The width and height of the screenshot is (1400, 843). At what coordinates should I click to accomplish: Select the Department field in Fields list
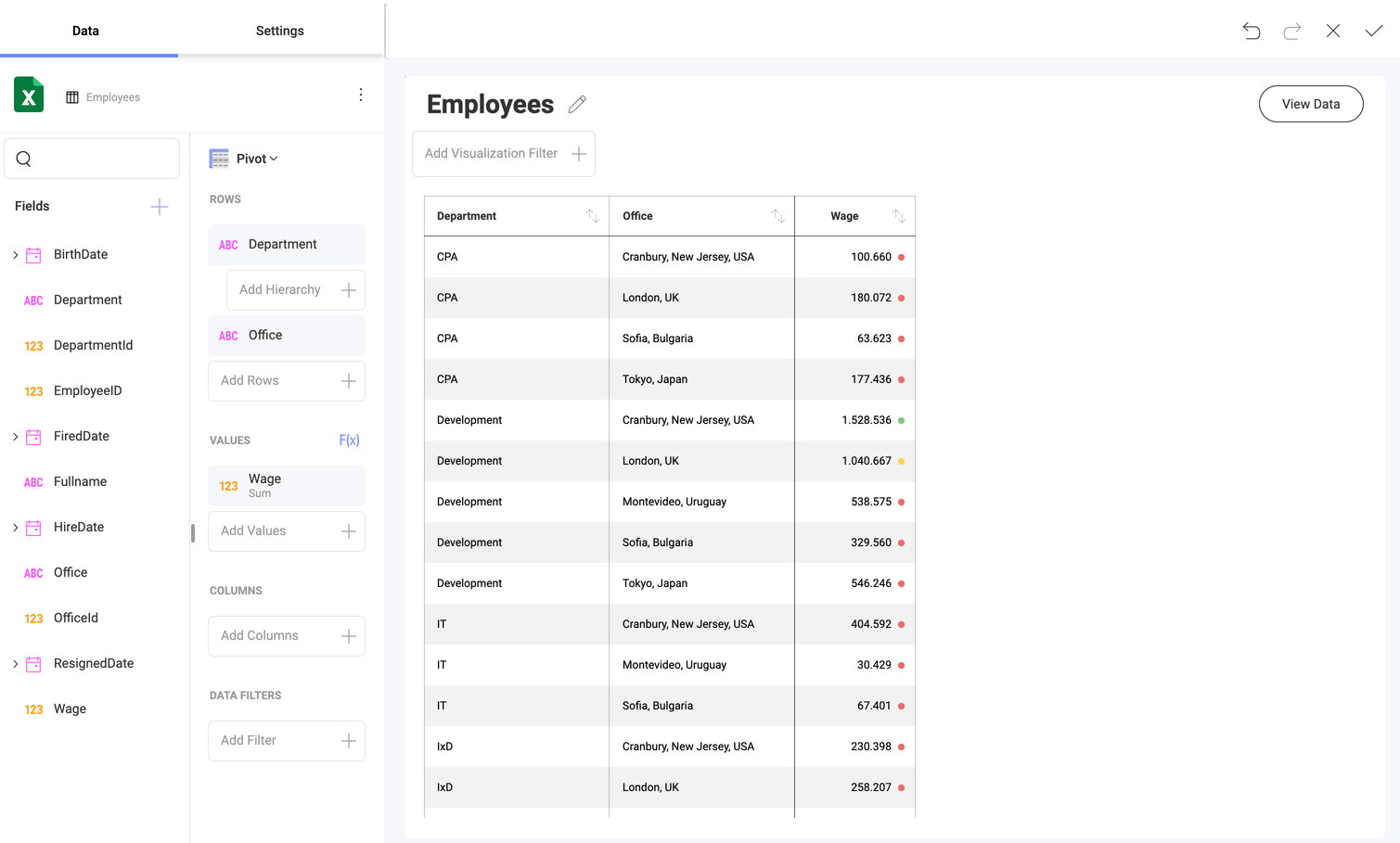click(x=88, y=300)
